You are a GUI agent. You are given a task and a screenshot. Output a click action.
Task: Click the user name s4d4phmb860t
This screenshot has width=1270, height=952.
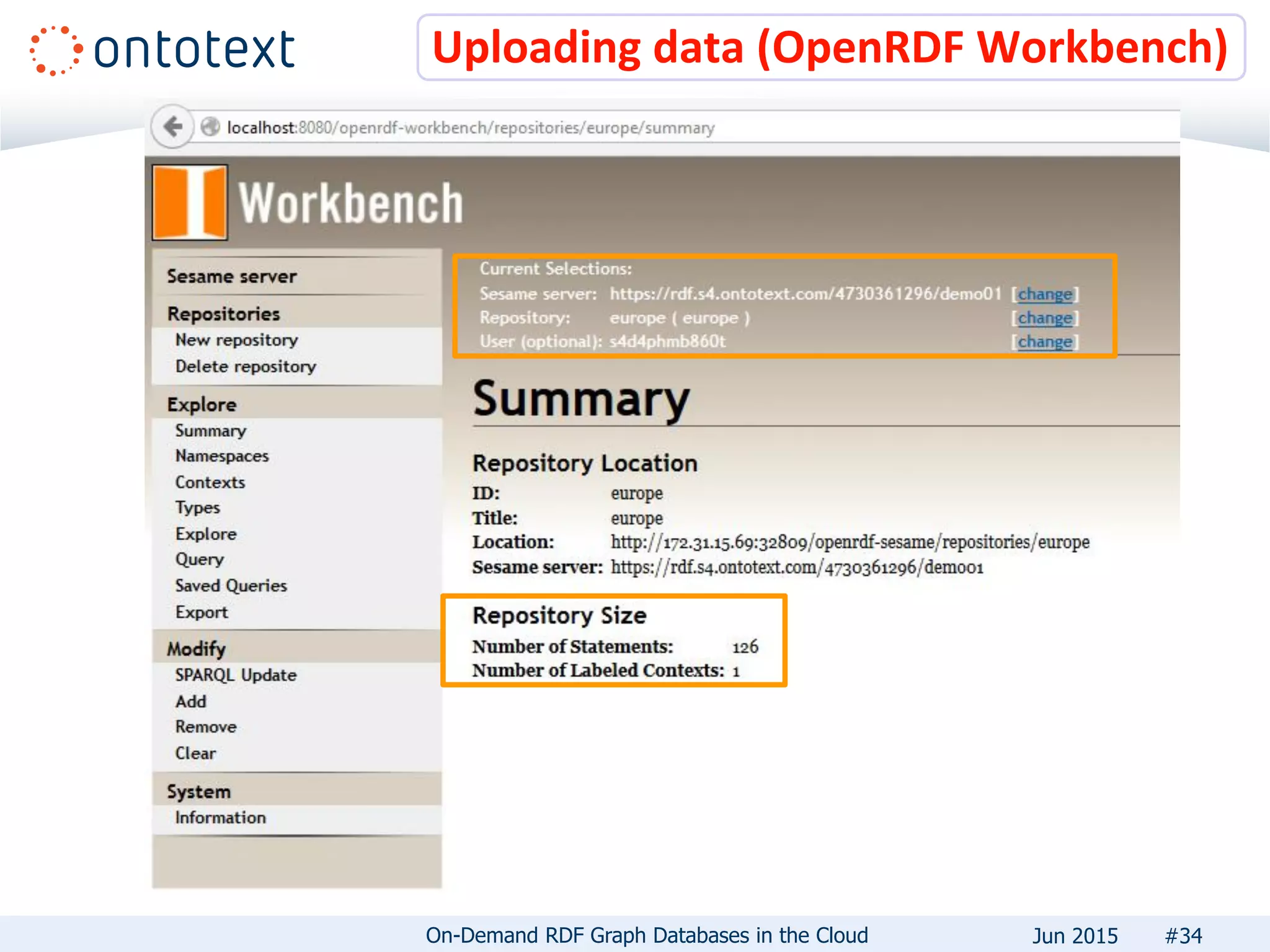[668, 342]
